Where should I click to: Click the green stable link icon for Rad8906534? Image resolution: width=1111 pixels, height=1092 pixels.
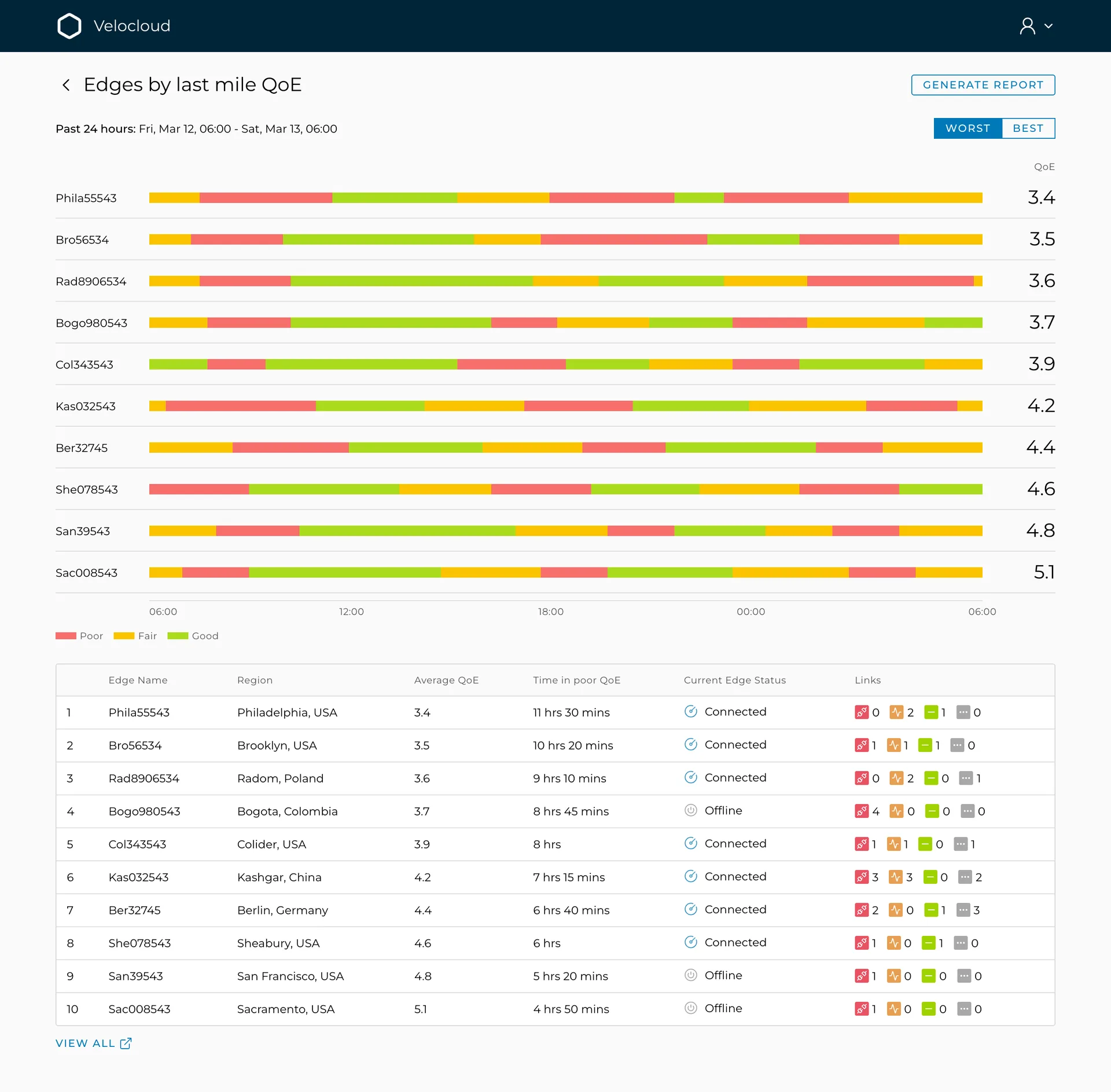point(931,778)
